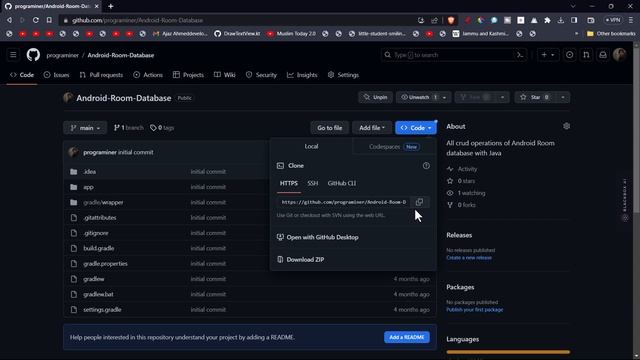This screenshot has height=360, width=640.
Task: Unpin the repository
Action: pos(375,97)
